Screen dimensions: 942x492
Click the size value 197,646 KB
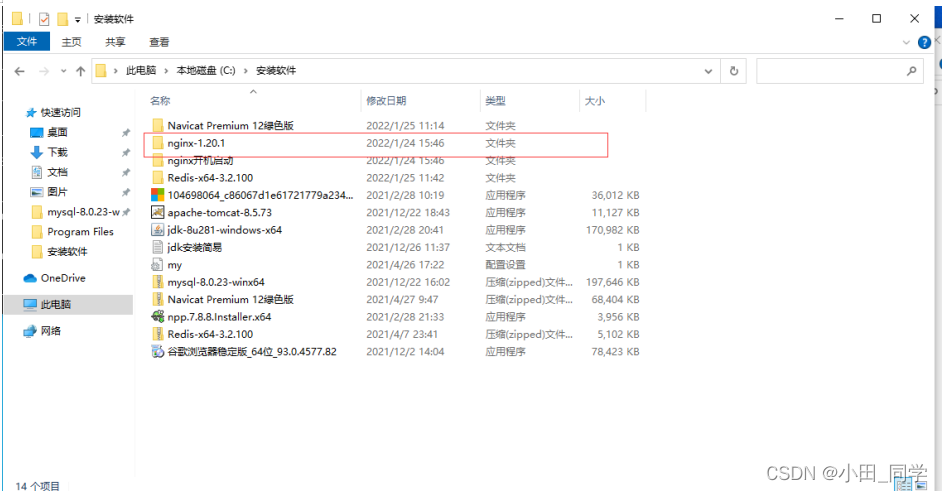613,282
